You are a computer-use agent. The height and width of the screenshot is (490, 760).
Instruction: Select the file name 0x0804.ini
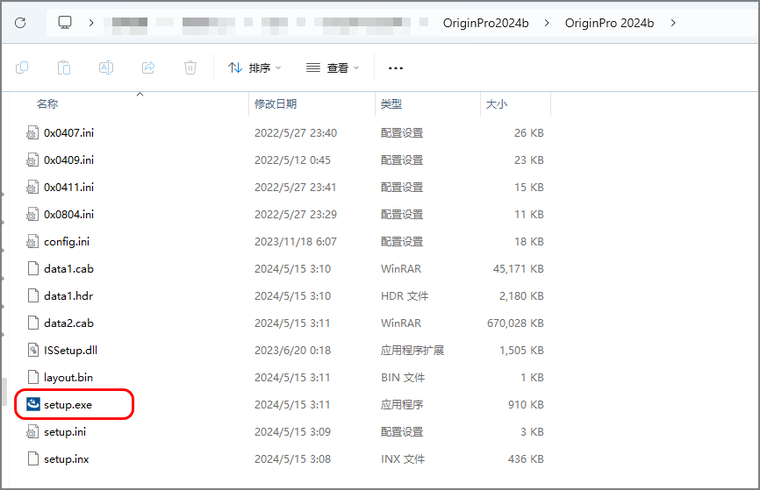click(x=69, y=214)
